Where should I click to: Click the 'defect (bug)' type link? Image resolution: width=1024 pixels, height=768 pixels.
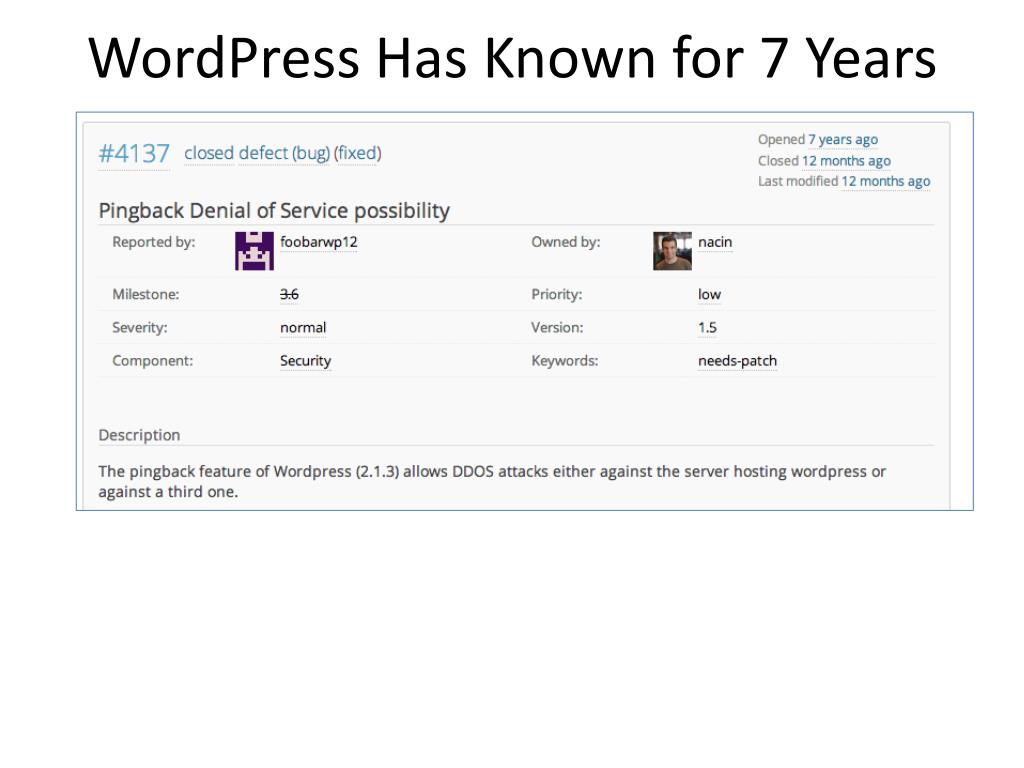[284, 153]
